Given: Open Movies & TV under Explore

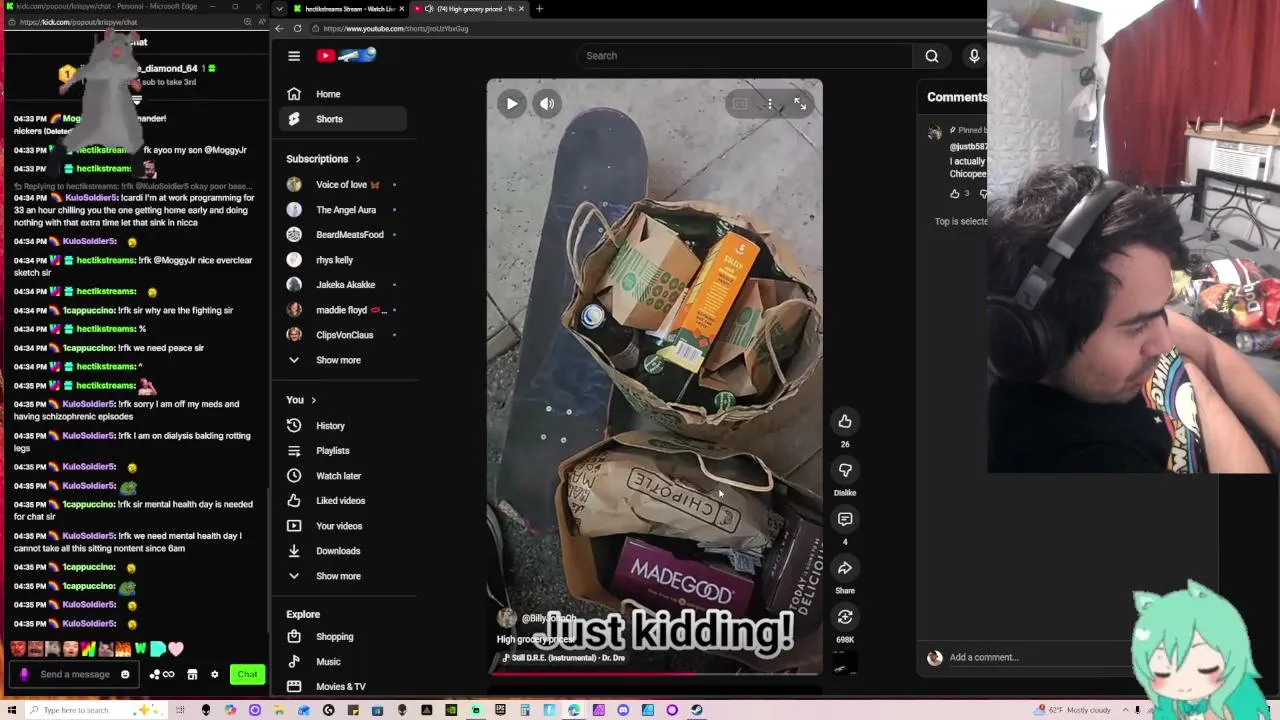Looking at the screenshot, I should tap(343, 687).
